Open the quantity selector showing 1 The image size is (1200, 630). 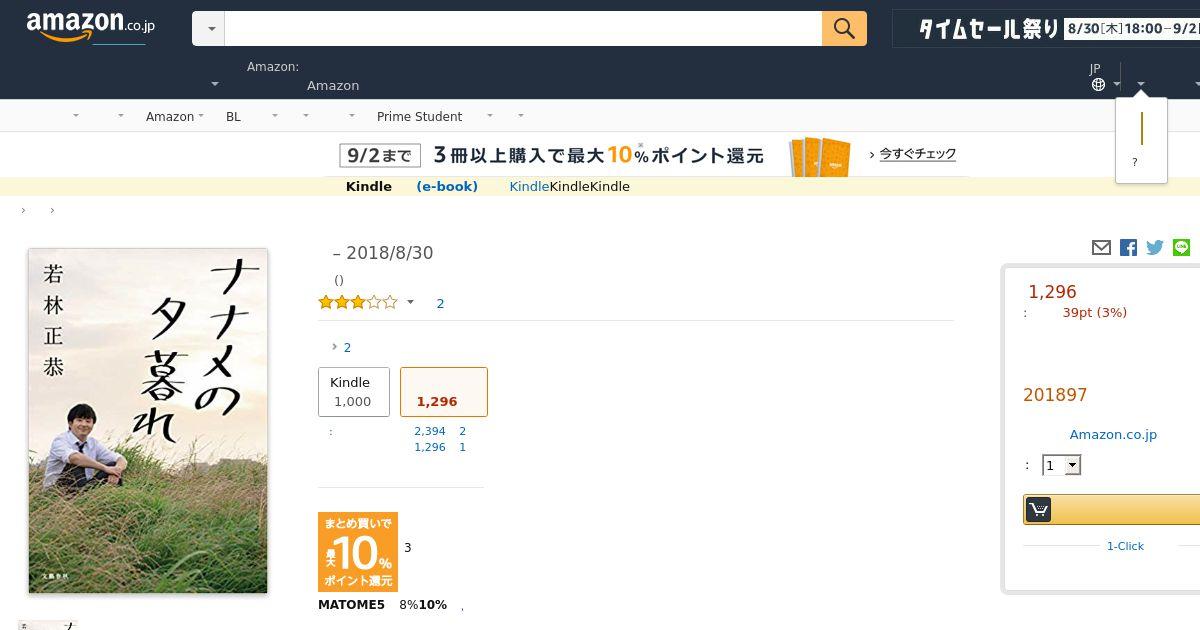coord(1061,465)
